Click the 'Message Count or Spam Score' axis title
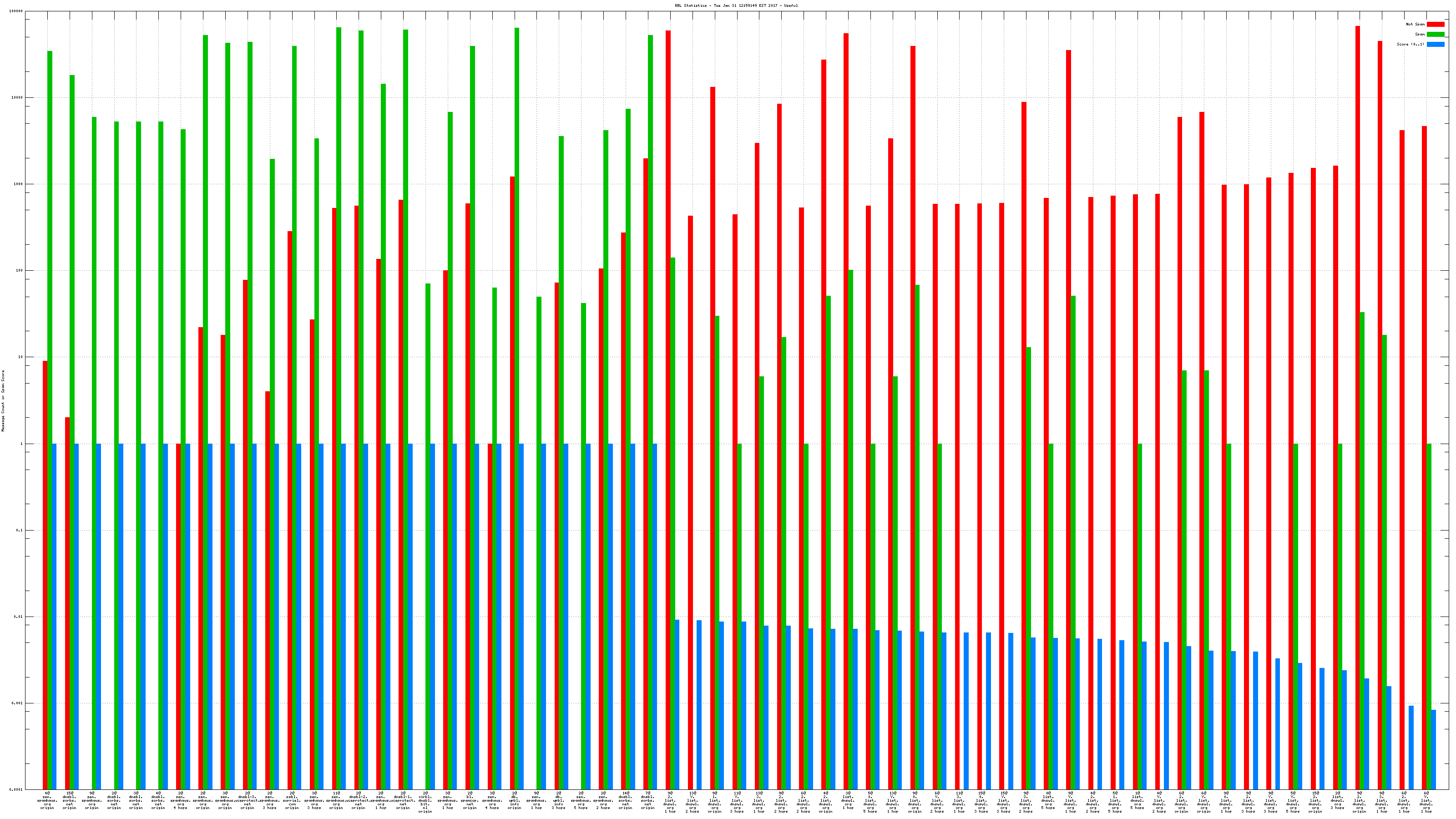 [x=3, y=401]
